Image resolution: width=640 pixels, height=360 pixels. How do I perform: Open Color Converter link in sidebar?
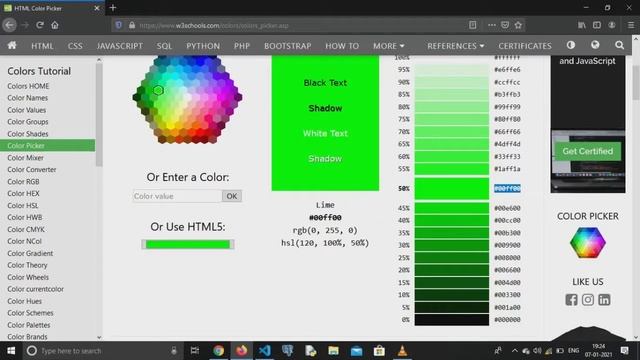[x=32, y=169]
